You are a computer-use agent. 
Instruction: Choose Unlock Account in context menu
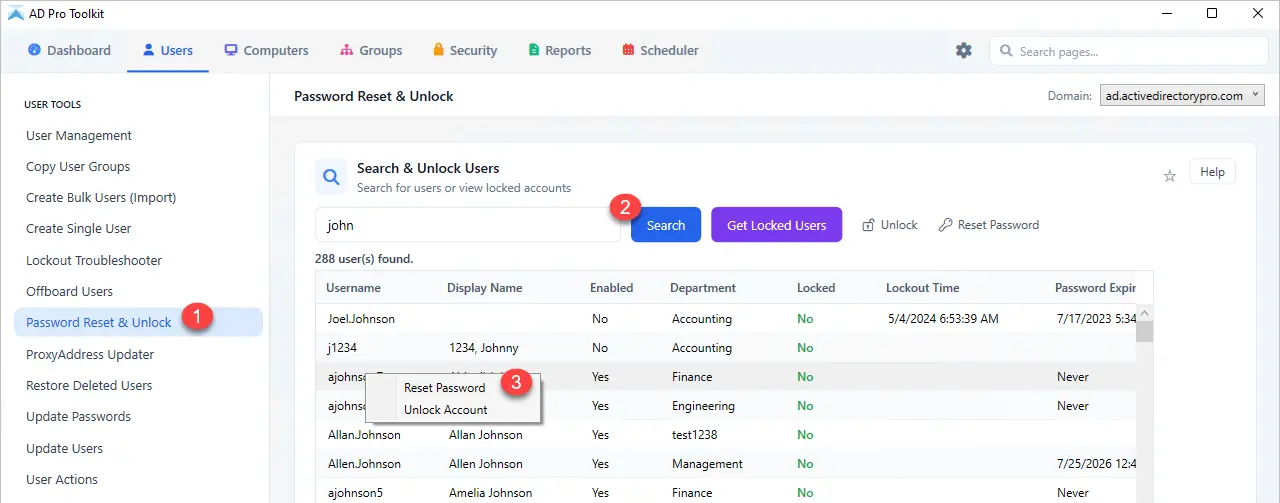(445, 410)
